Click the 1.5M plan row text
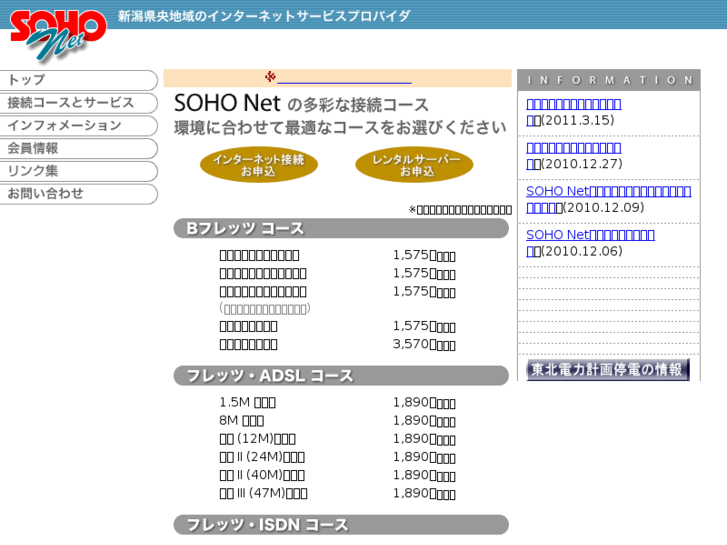 click(248, 402)
